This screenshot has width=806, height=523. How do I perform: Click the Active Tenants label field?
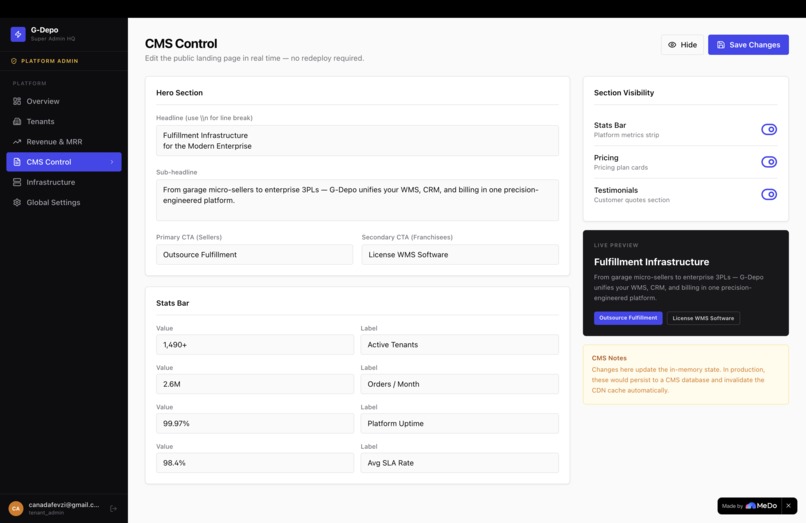[460, 345]
